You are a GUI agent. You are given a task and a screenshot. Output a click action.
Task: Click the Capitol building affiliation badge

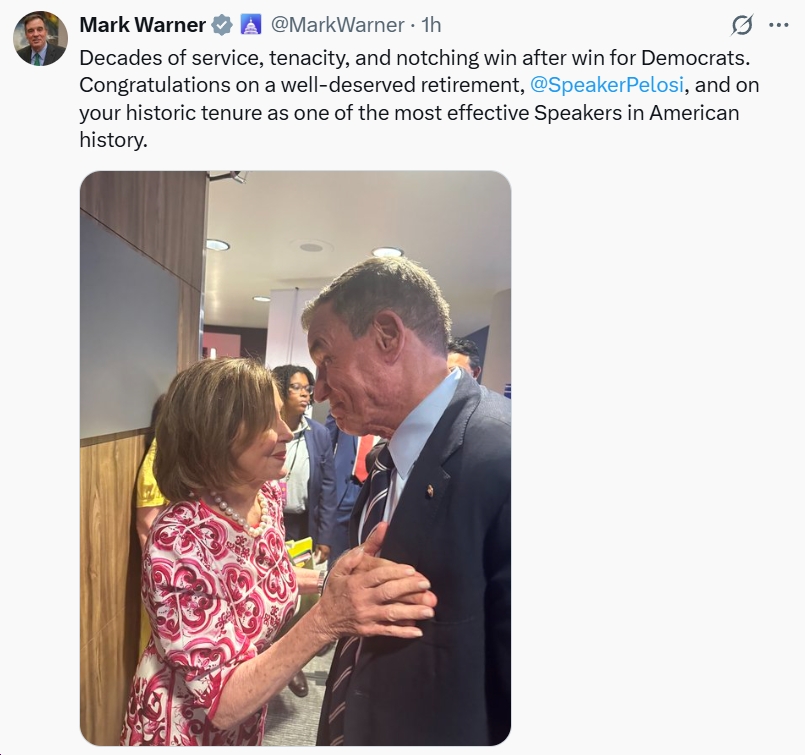coord(251,25)
